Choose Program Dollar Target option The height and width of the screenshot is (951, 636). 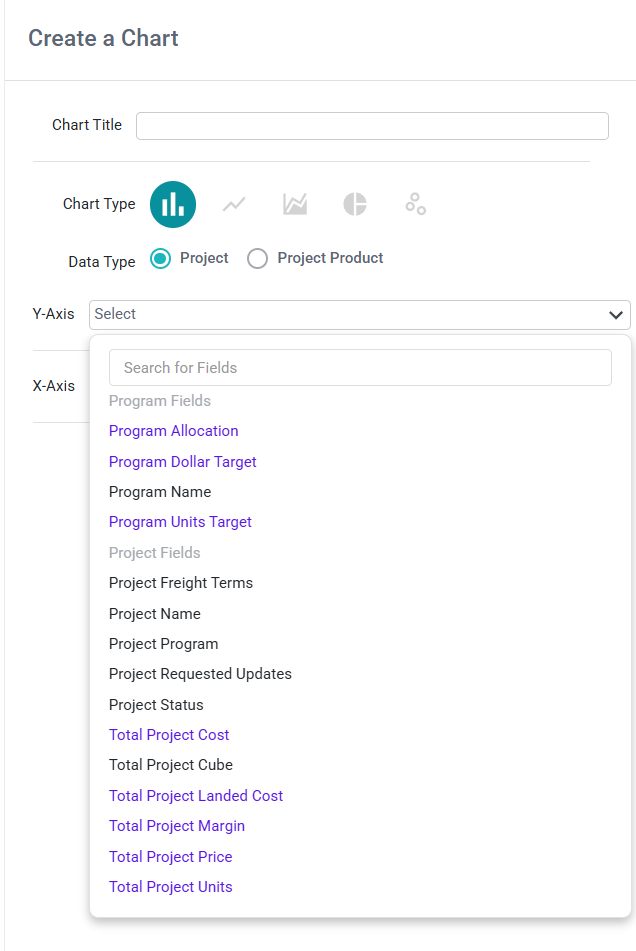182,462
